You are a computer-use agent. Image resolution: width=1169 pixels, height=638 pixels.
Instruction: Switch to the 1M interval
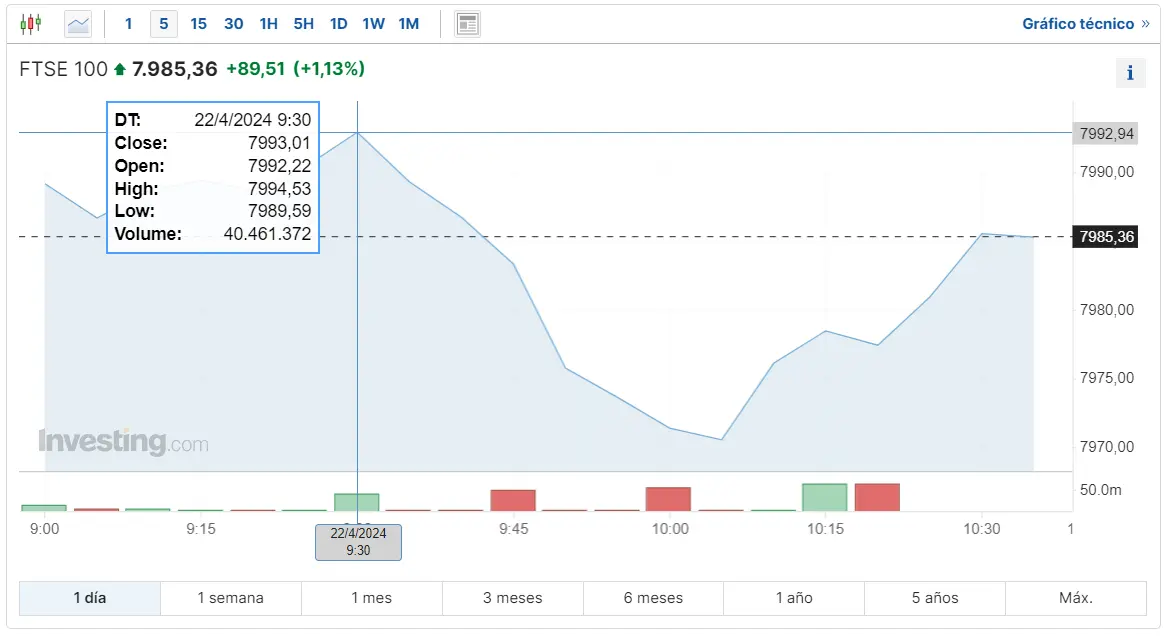tap(408, 23)
